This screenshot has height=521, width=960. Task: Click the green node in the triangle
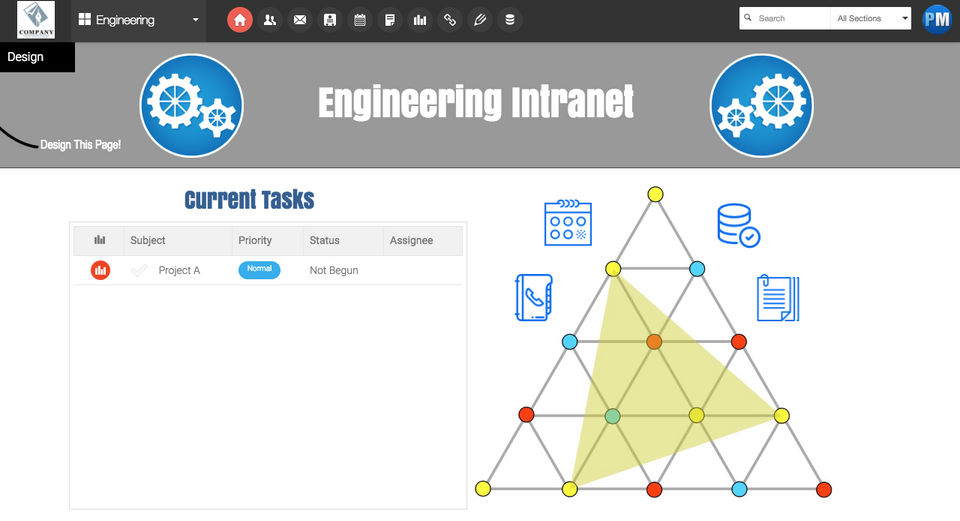[x=612, y=416]
